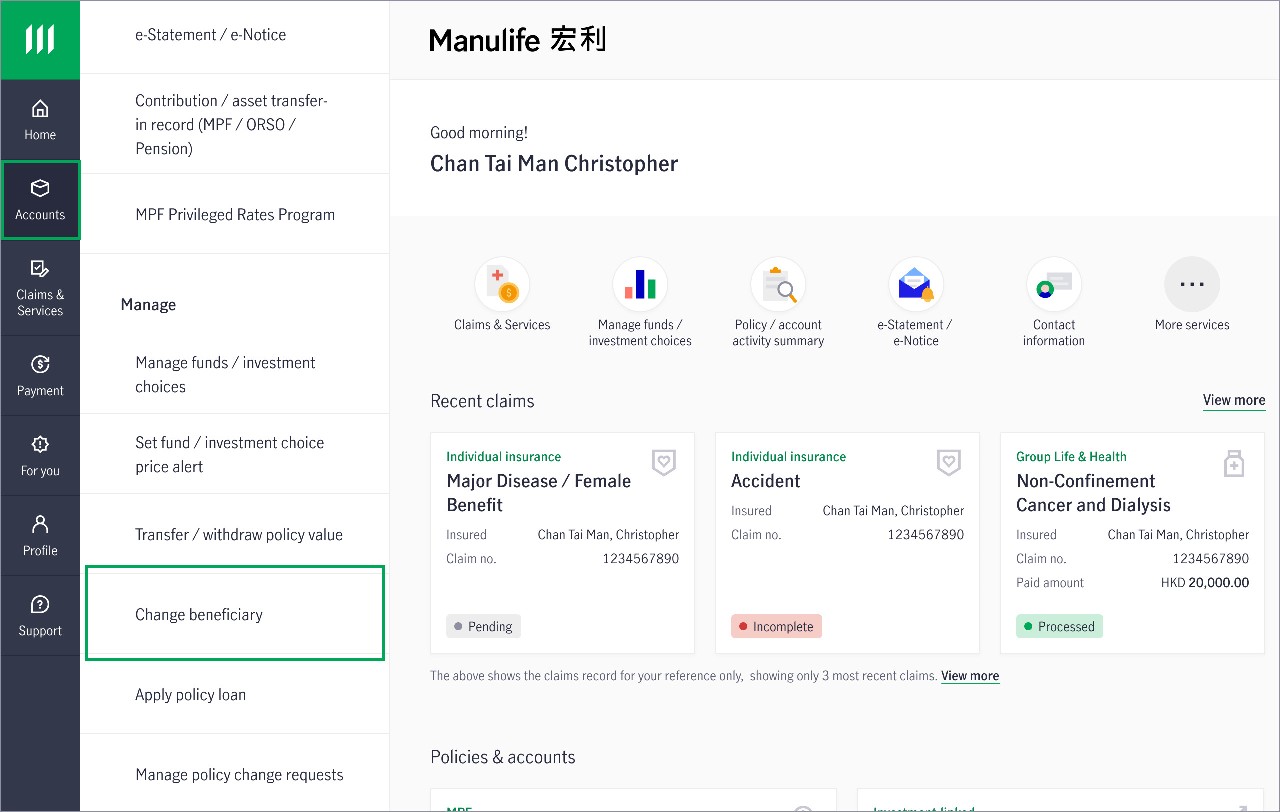Open Non-Confinement Cancer and Dialysis claim card
This screenshot has height=812, width=1280.
(1132, 543)
